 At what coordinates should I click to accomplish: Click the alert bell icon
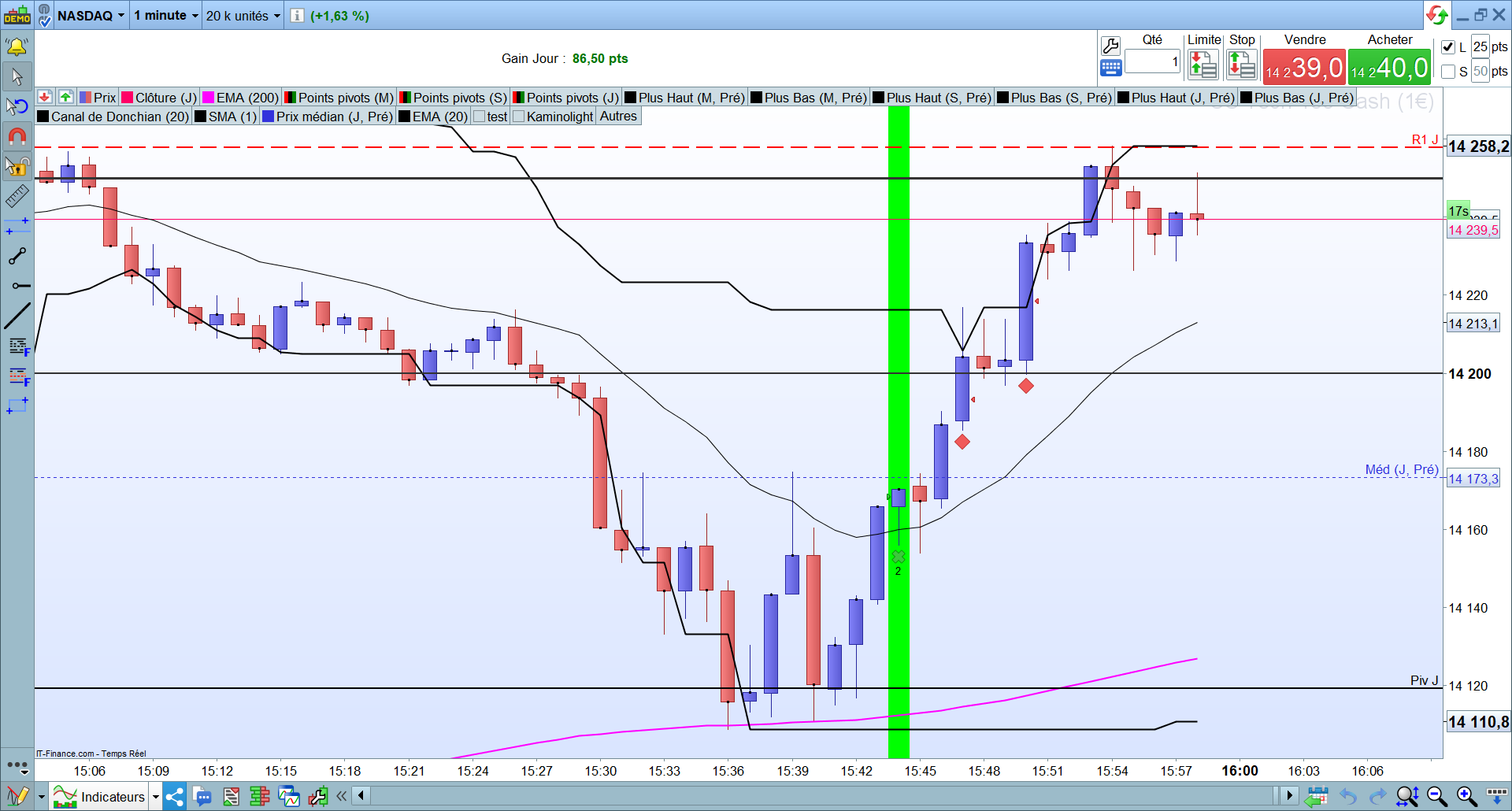point(17,47)
